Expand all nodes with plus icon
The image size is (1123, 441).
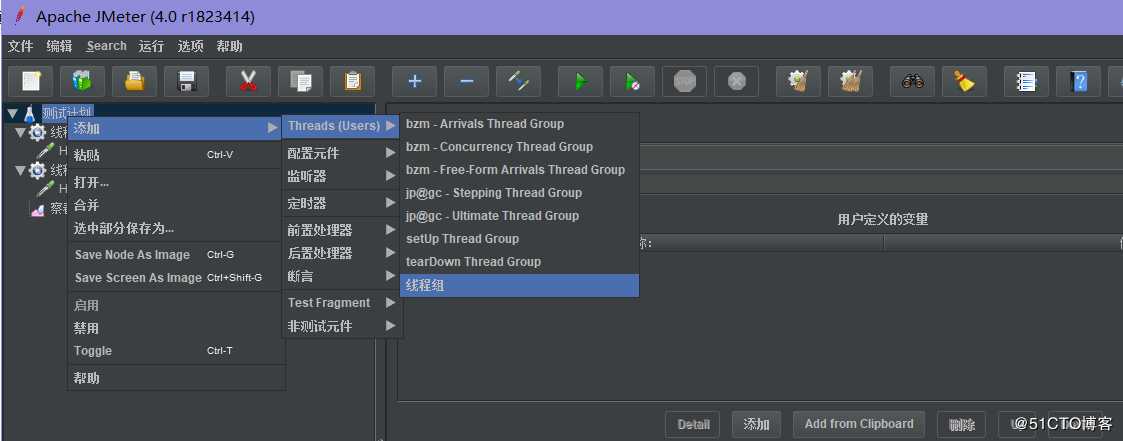[x=414, y=81]
